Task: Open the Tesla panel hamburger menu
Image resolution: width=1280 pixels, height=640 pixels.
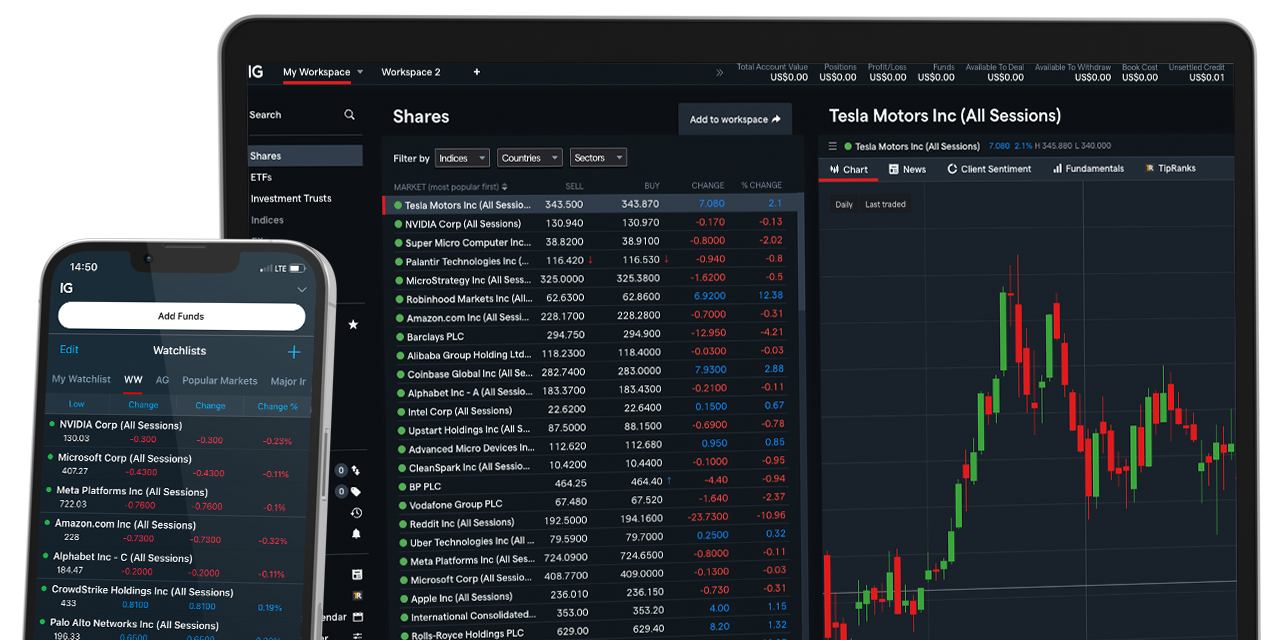Action: pos(833,146)
